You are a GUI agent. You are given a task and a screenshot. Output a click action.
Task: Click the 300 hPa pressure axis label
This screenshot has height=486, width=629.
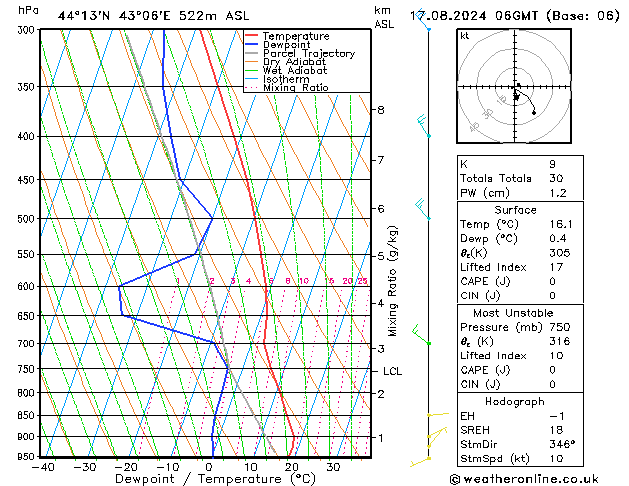(x=28, y=30)
